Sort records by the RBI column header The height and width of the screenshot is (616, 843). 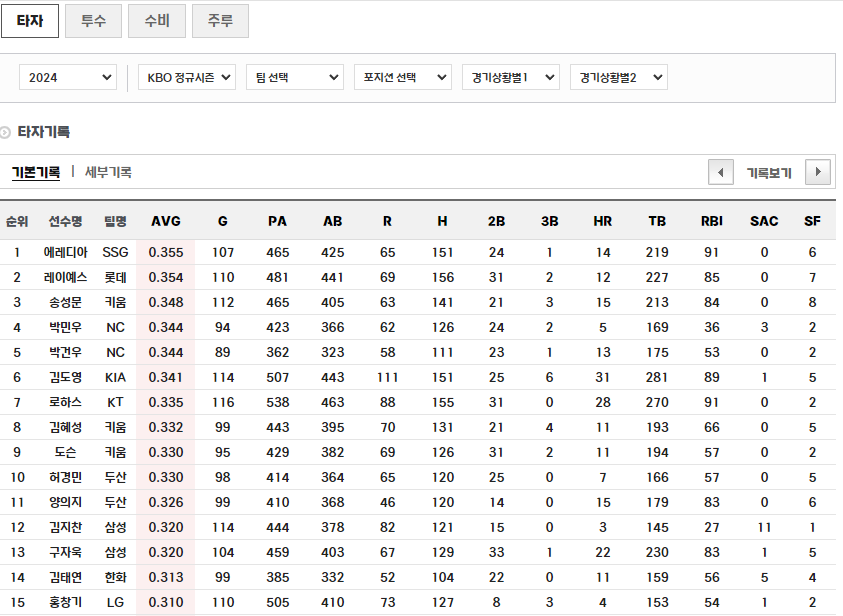click(x=711, y=221)
